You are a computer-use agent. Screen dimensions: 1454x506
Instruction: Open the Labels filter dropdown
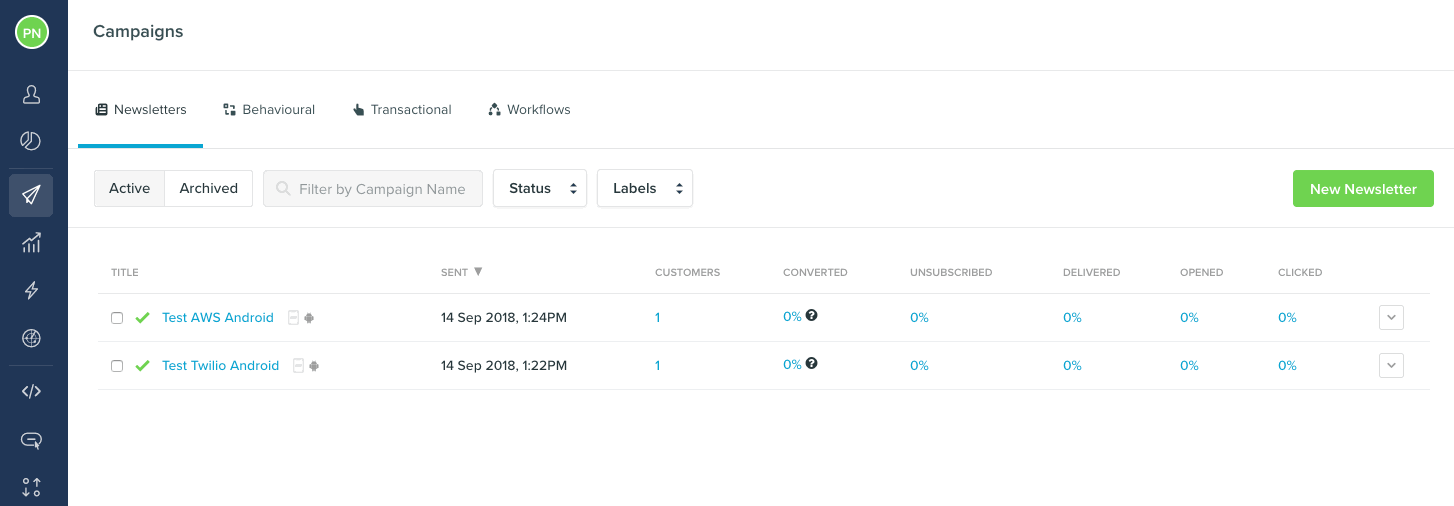pos(644,188)
